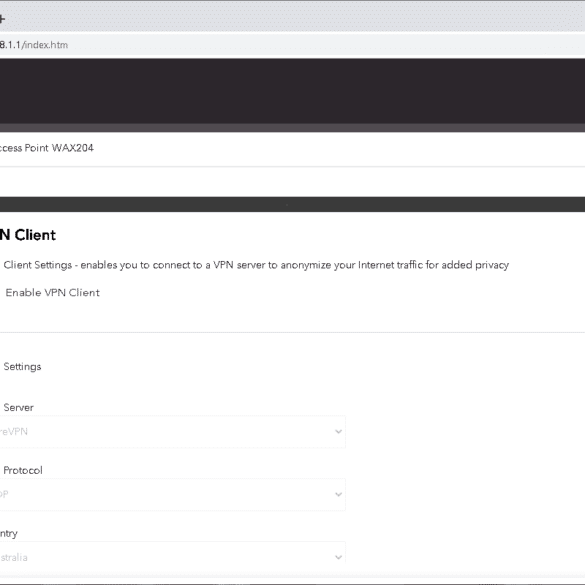The width and height of the screenshot is (585, 585).
Task: Click the Settings section label
Action: [x=22, y=367]
